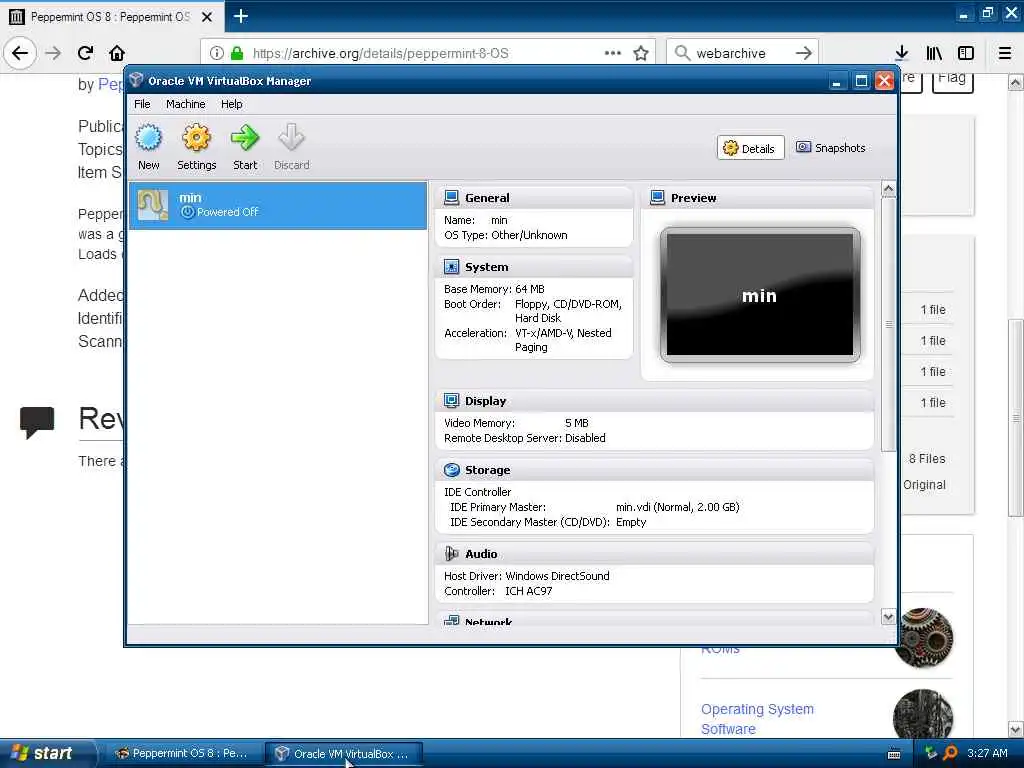Click the min VM preview thumbnail
The image size is (1024, 768).
pos(760,295)
